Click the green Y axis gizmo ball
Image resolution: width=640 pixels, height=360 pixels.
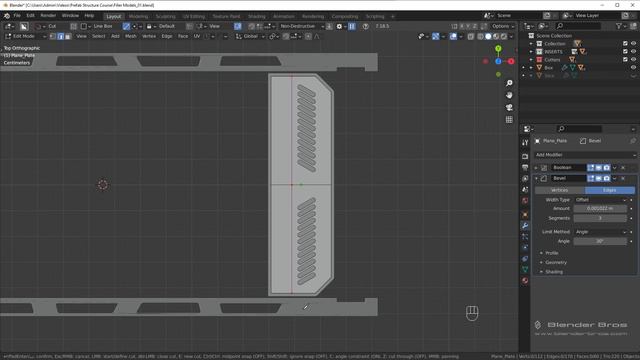pyautogui.click(x=498, y=49)
